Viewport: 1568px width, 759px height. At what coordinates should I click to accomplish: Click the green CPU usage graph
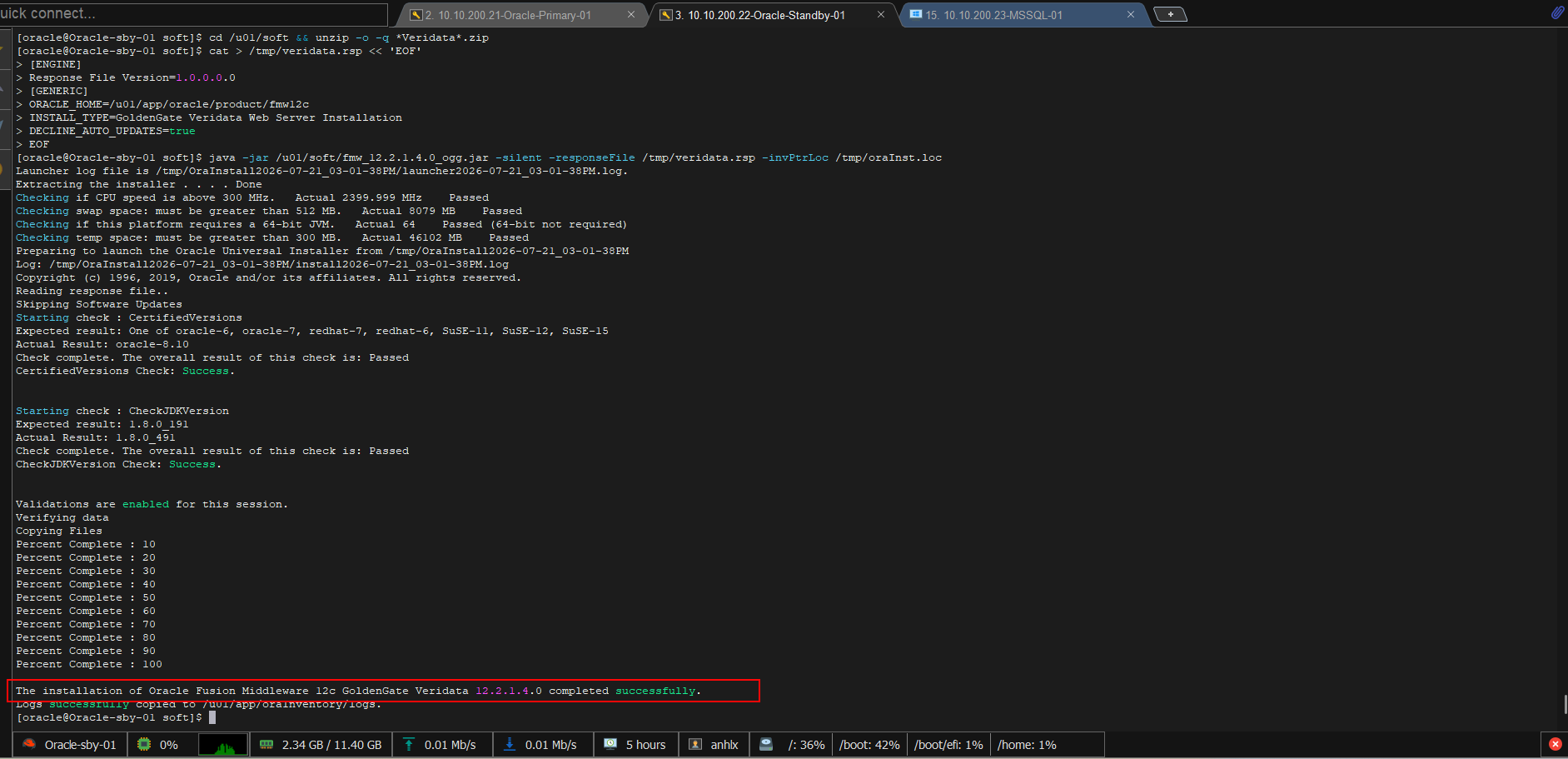[223, 744]
